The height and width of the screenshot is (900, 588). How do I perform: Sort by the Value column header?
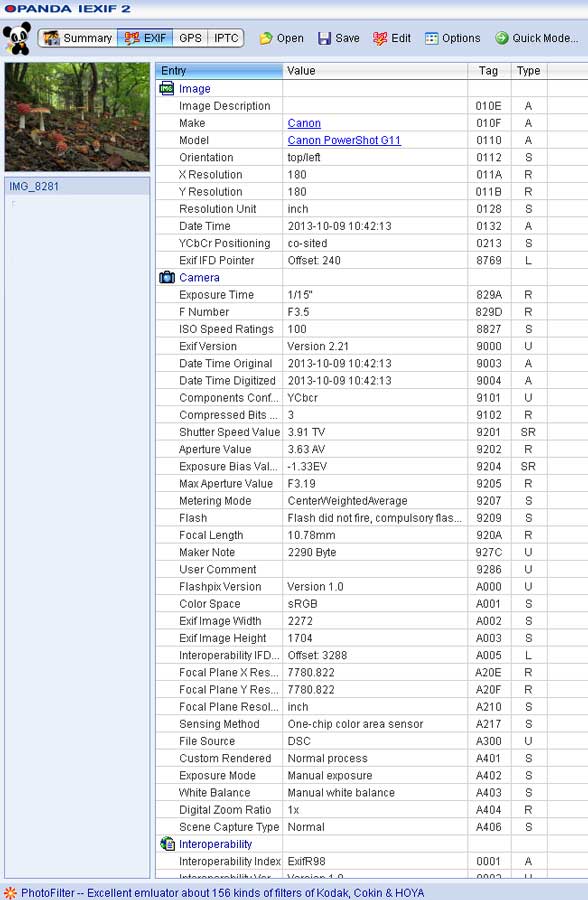click(x=375, y=71)
